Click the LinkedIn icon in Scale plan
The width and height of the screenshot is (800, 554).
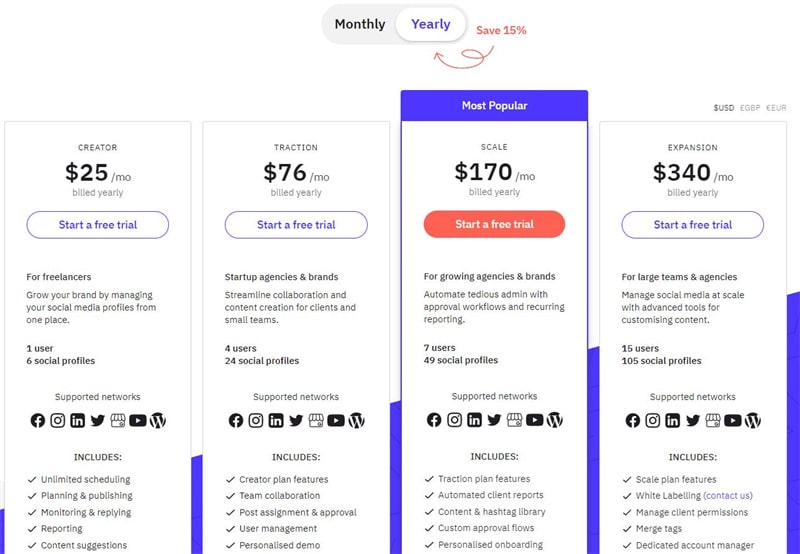[474, 420]
